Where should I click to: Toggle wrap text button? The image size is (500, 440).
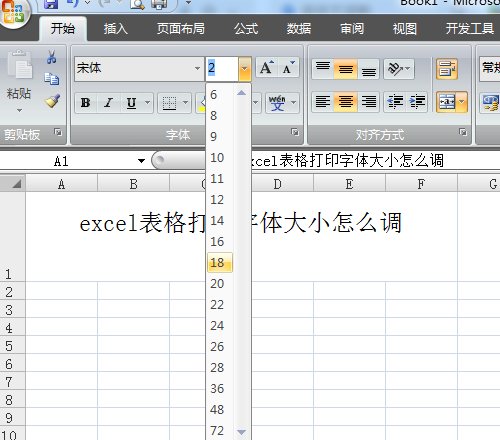coord(447,69)
